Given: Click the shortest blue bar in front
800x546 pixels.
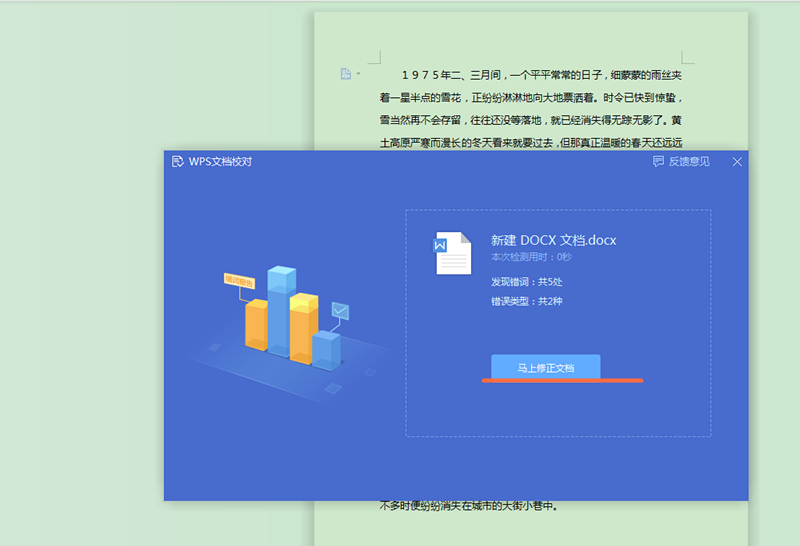Looking at the screenshot, I should point(326,350).
